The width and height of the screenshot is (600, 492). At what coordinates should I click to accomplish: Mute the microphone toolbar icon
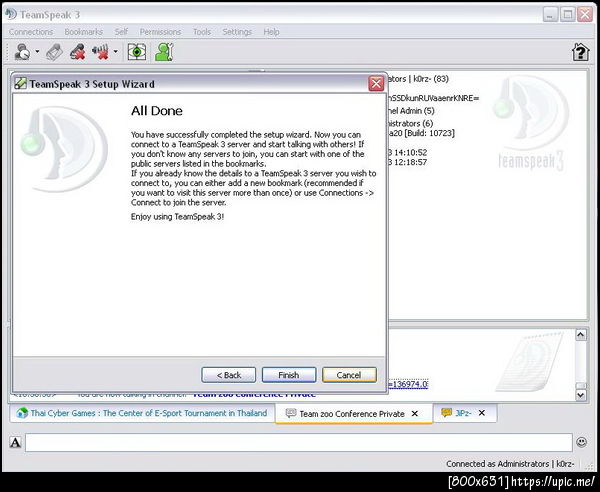tap(77, 52)
